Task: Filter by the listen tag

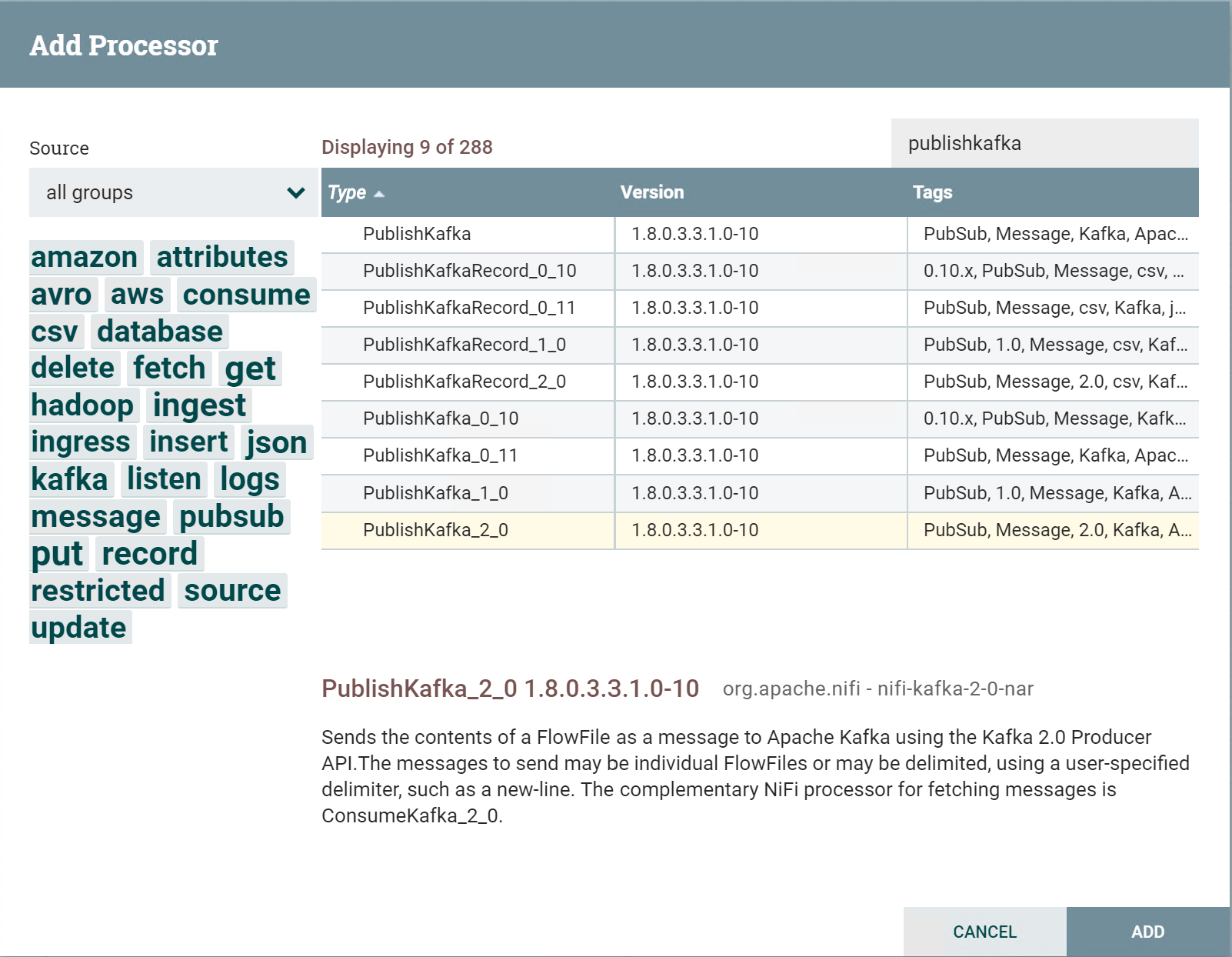Action: [x=164, y=478]
